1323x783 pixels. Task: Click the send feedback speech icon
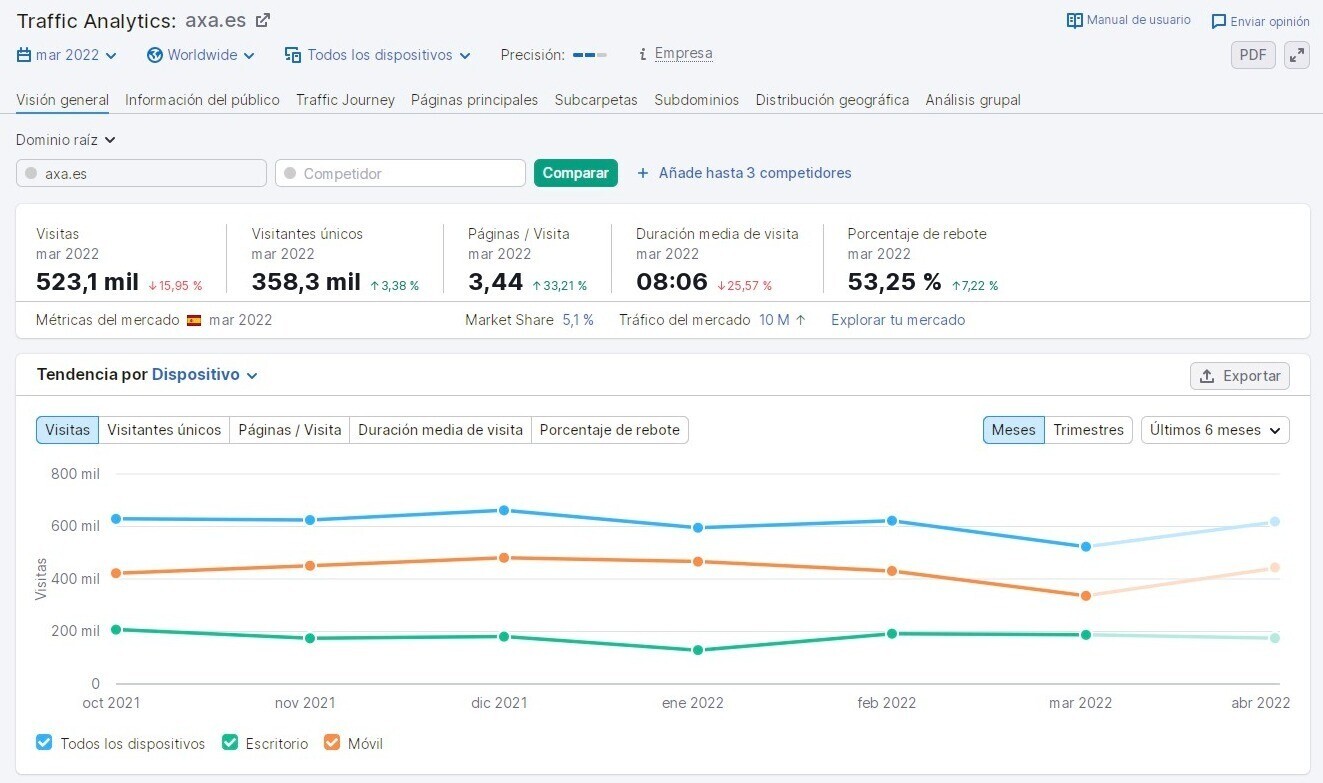[x=1218, y=21]
